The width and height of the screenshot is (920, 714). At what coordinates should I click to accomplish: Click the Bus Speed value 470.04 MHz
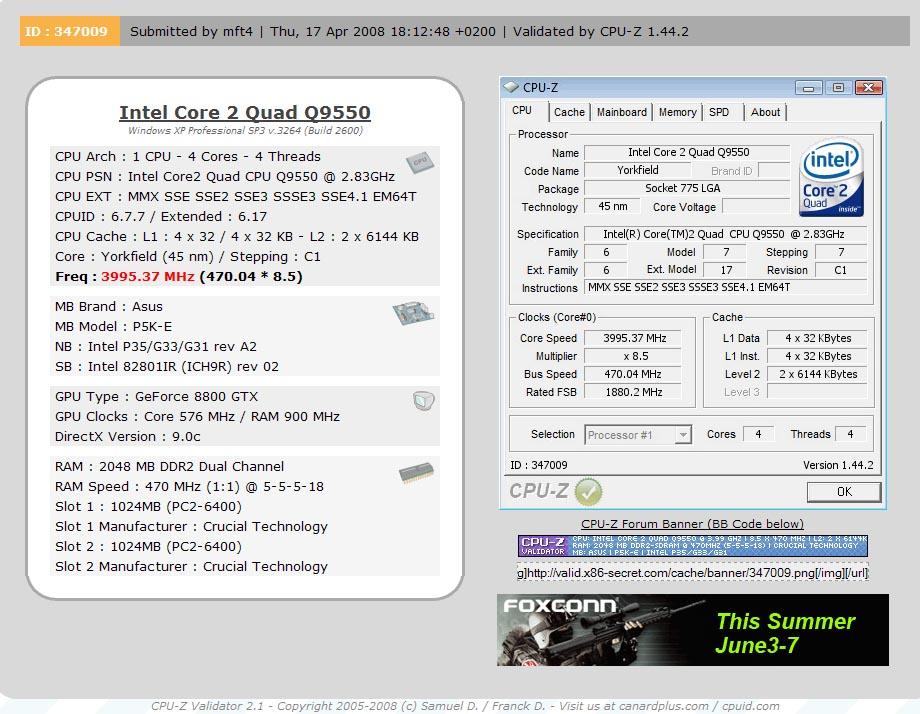coord(634,374)
